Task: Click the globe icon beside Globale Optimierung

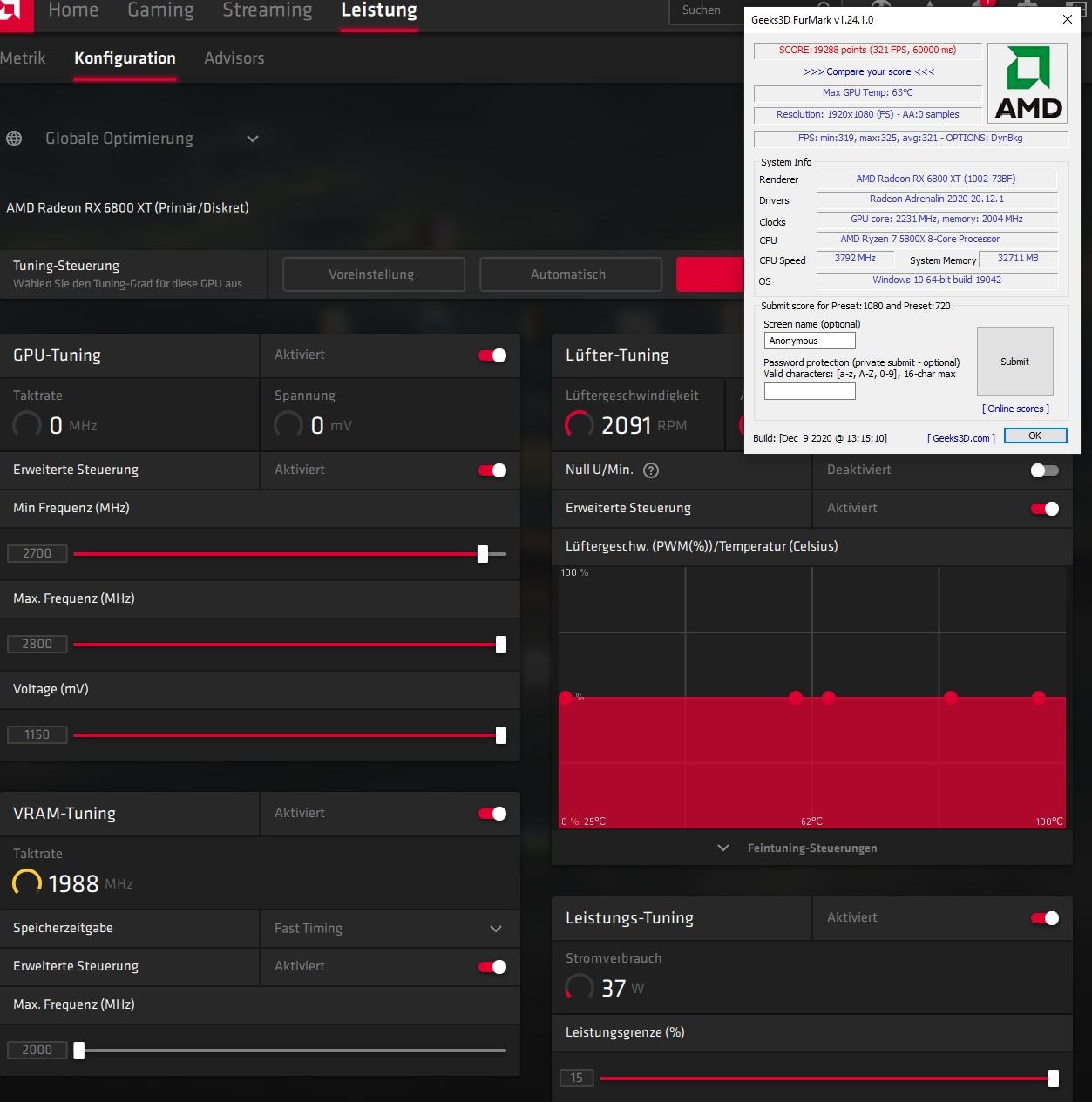Action: [14, 139]
